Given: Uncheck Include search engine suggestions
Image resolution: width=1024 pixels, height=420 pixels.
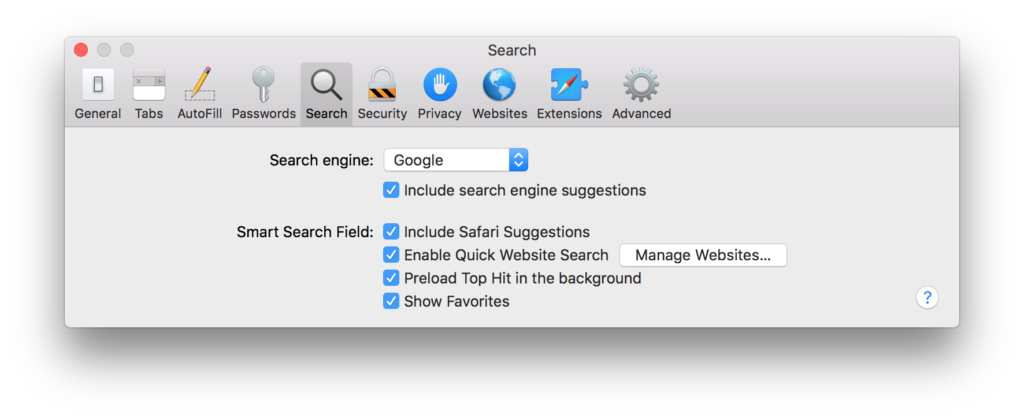Looking at the screenshot, I should click(x=391, y=190).
